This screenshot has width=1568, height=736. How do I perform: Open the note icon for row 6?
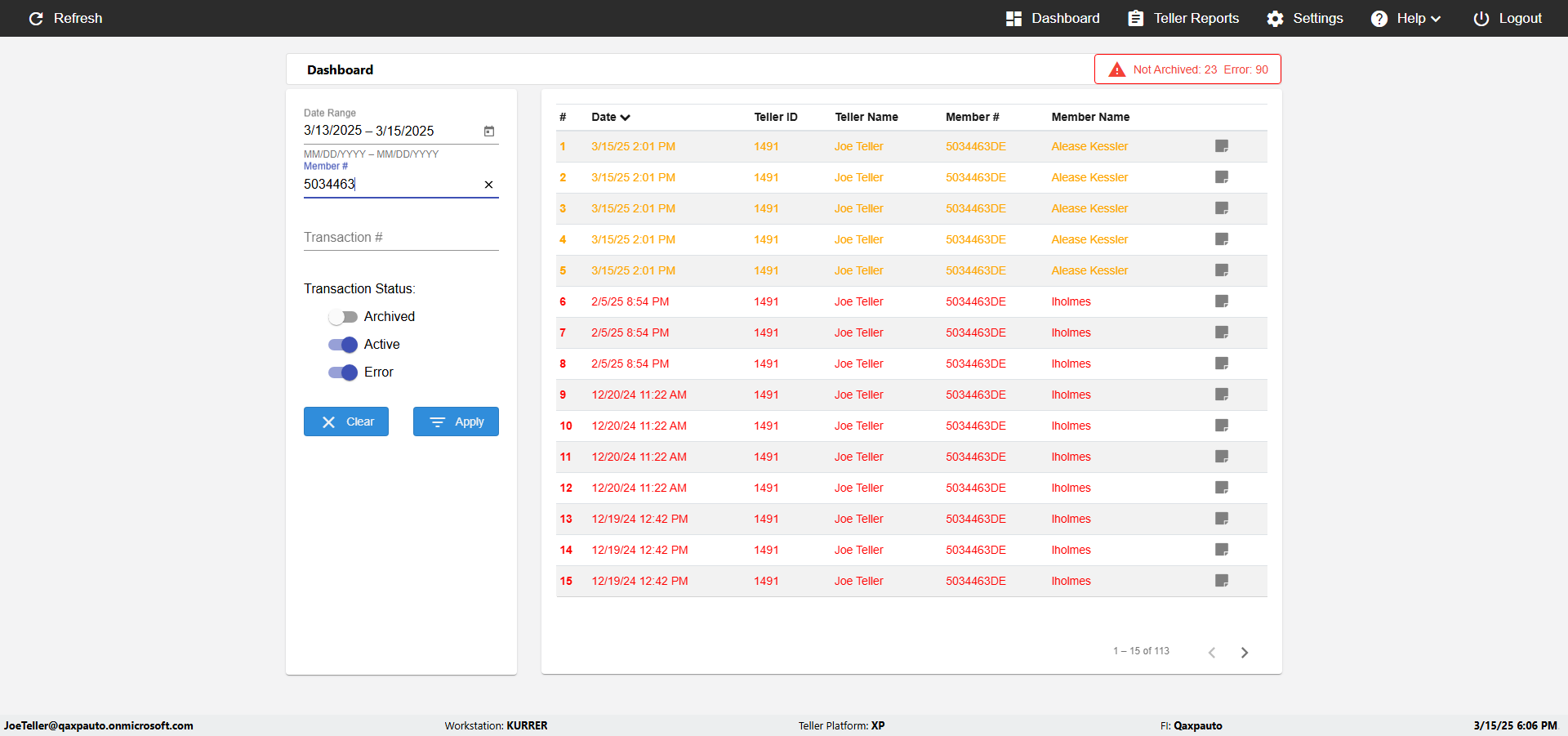pos(1222,301)
